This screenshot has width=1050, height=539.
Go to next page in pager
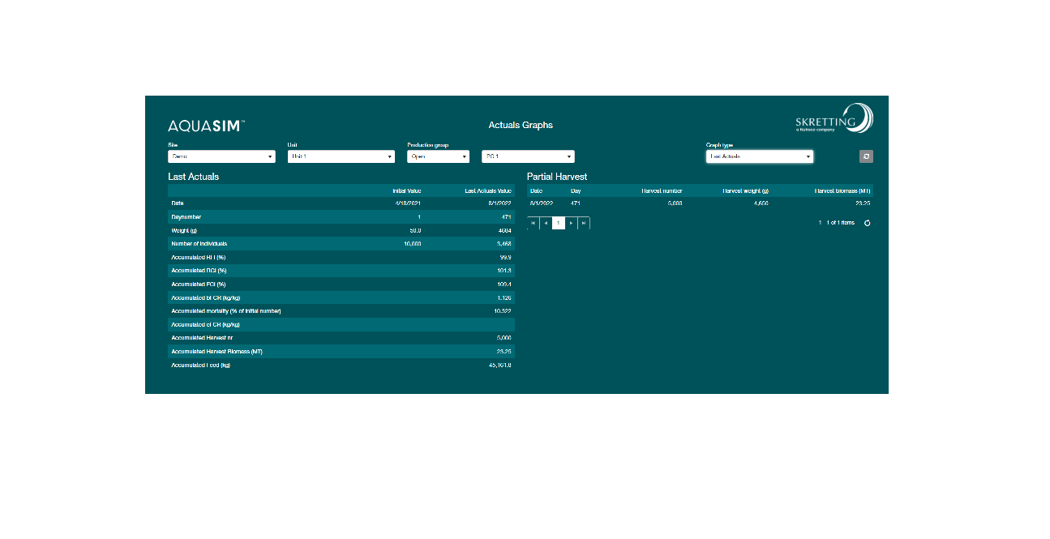click(x=571, y=223)
